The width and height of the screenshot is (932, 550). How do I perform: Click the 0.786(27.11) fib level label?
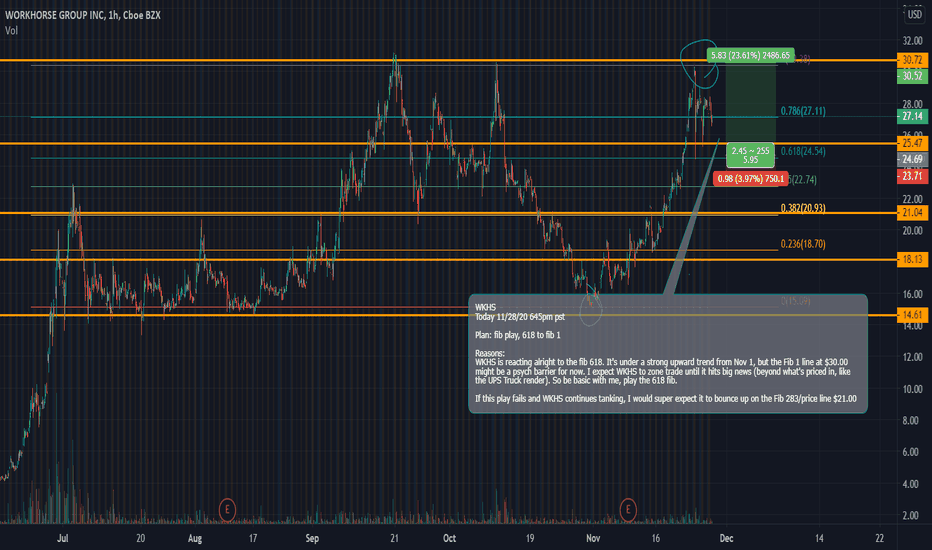[x=803, y=111]
